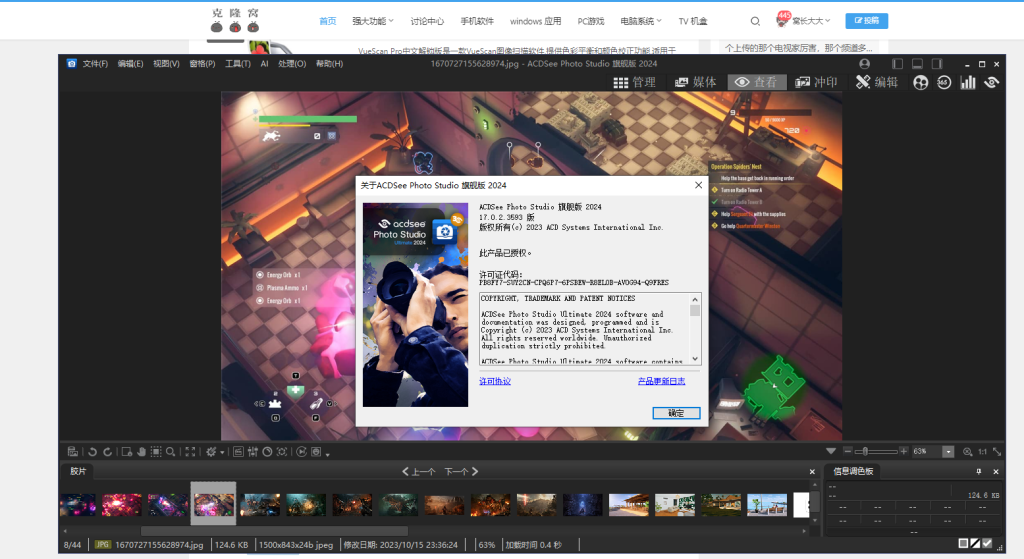Viewport: 1024px width, 559px height.
Task: Click the downward triangle beside zoom slider
Action: click(831, 451)
